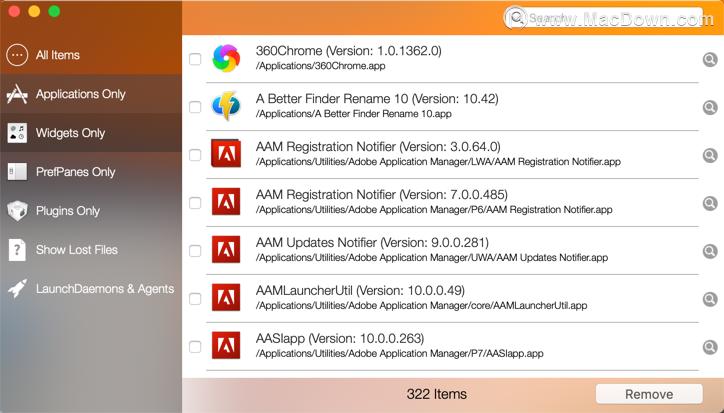Select the All Items category

click(x=91, y=55)
